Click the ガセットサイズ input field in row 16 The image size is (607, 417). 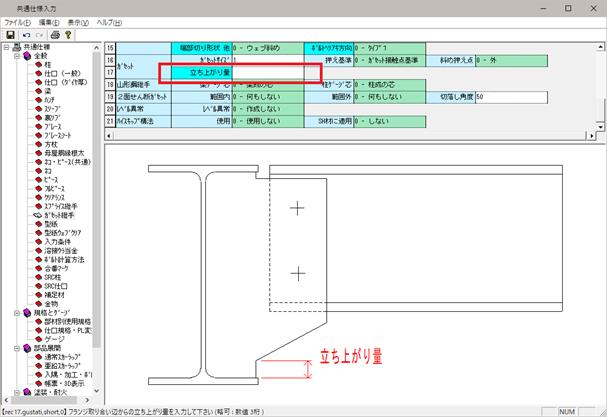point(268,60)
